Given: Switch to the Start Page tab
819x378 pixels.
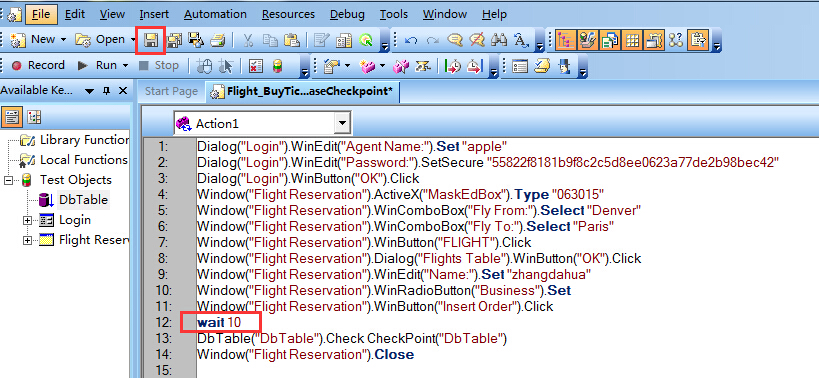Looking at the screenshot, I should 171,91.
